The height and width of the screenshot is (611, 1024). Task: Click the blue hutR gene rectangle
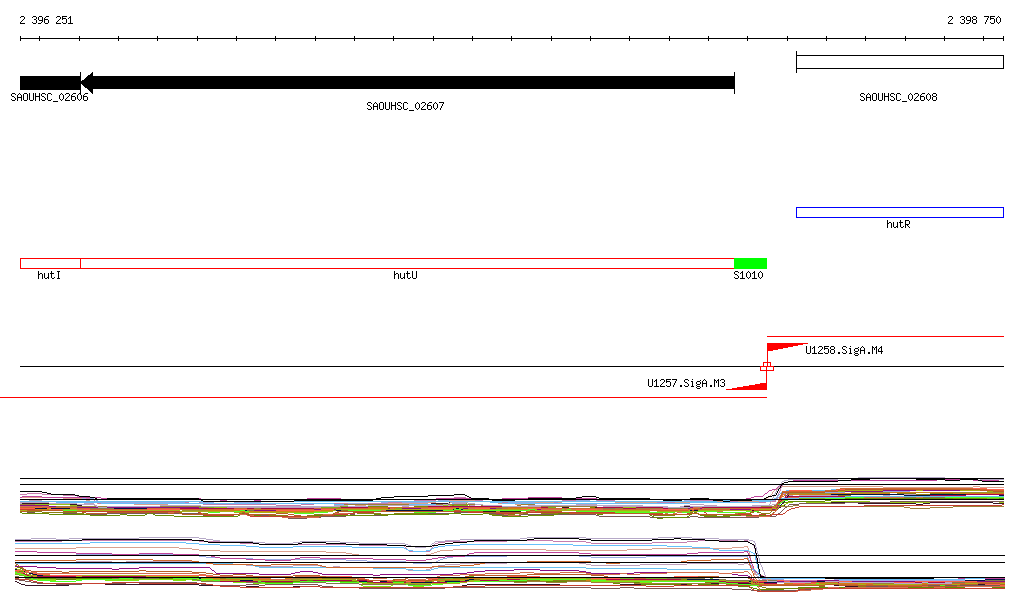(899, 212)
